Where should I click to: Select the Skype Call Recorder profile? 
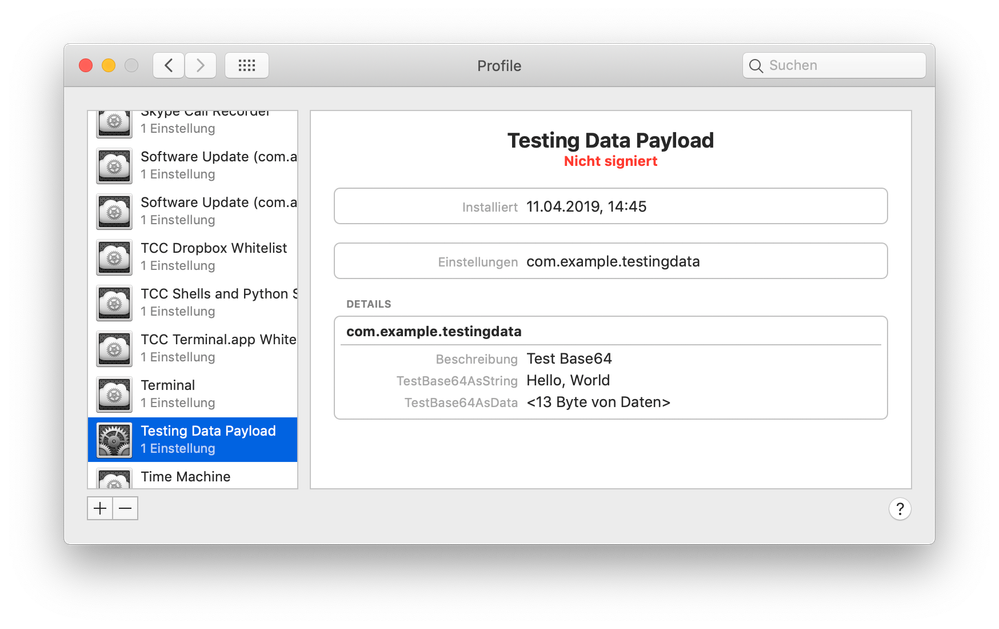pos(205,121)
